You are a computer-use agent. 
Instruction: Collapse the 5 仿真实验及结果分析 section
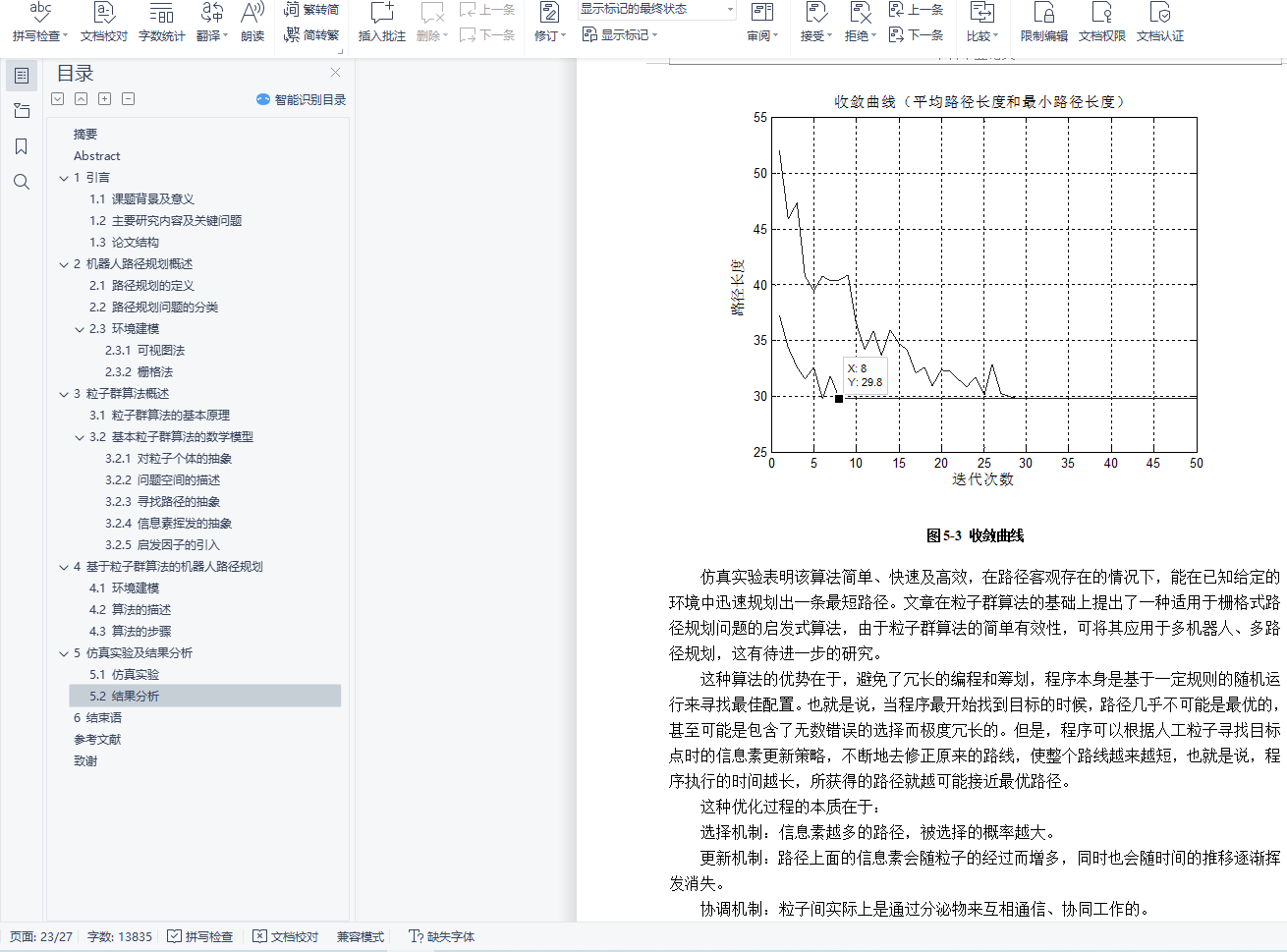click(x=64, y=653)
